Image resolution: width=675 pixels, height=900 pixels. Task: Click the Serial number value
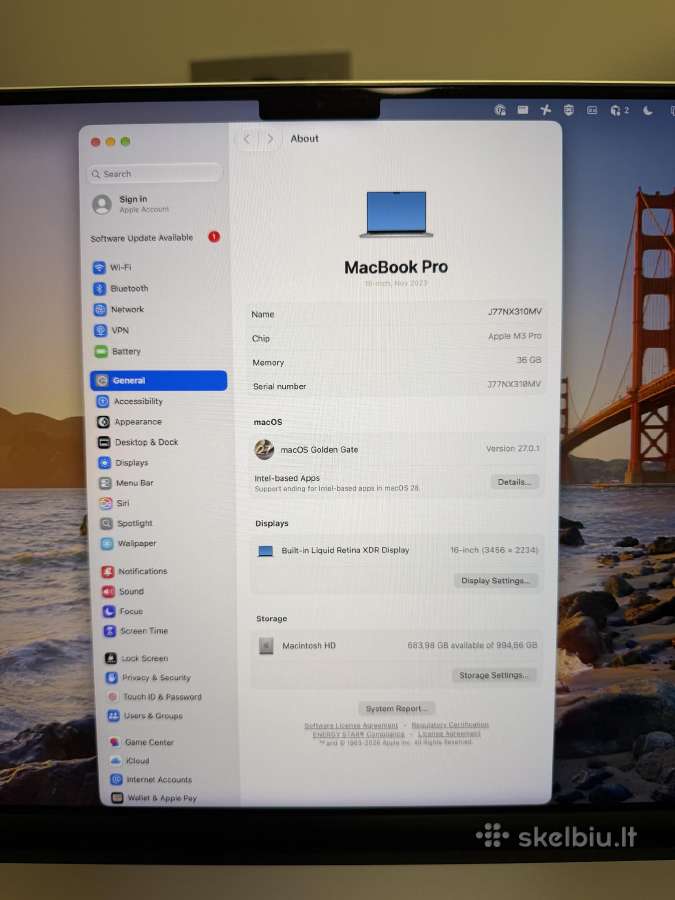[x=514, y=384]
